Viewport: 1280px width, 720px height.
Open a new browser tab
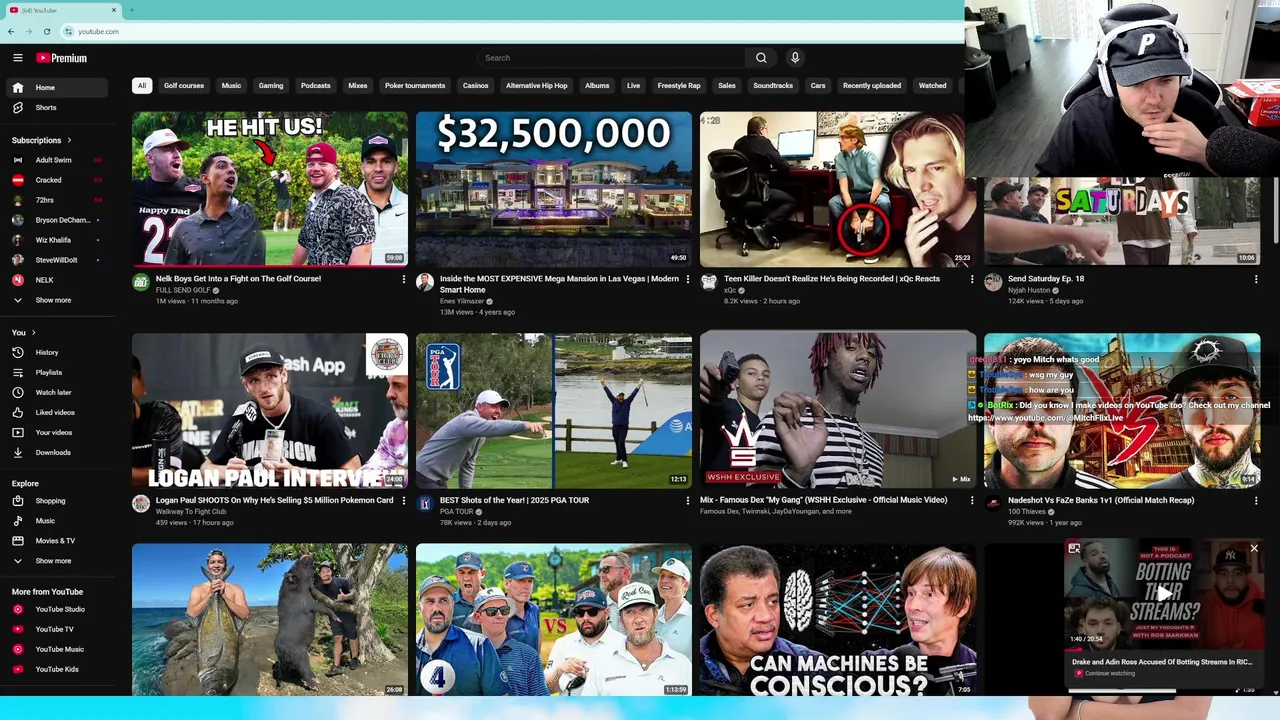pos(131,10)
